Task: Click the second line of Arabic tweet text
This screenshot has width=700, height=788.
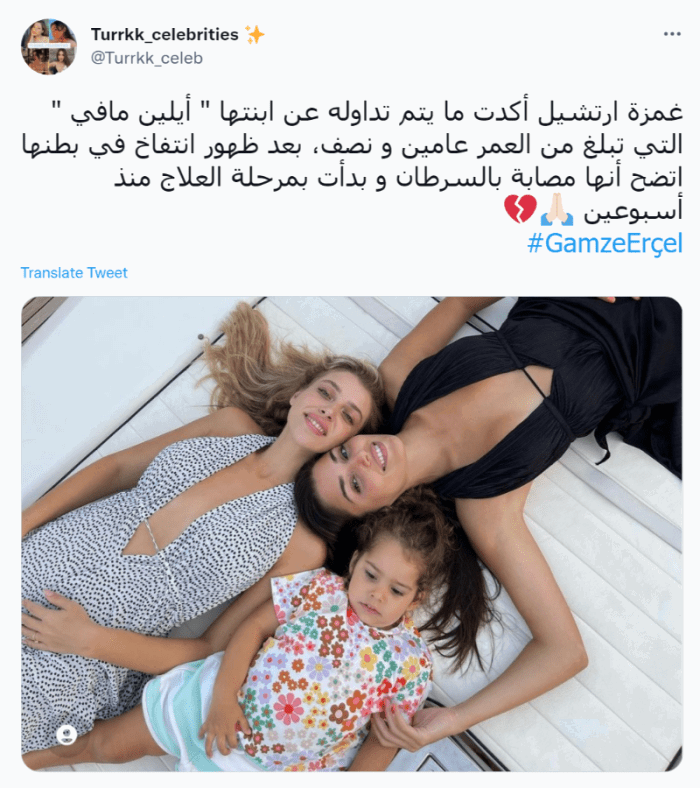Action: (x=352, y=145)
